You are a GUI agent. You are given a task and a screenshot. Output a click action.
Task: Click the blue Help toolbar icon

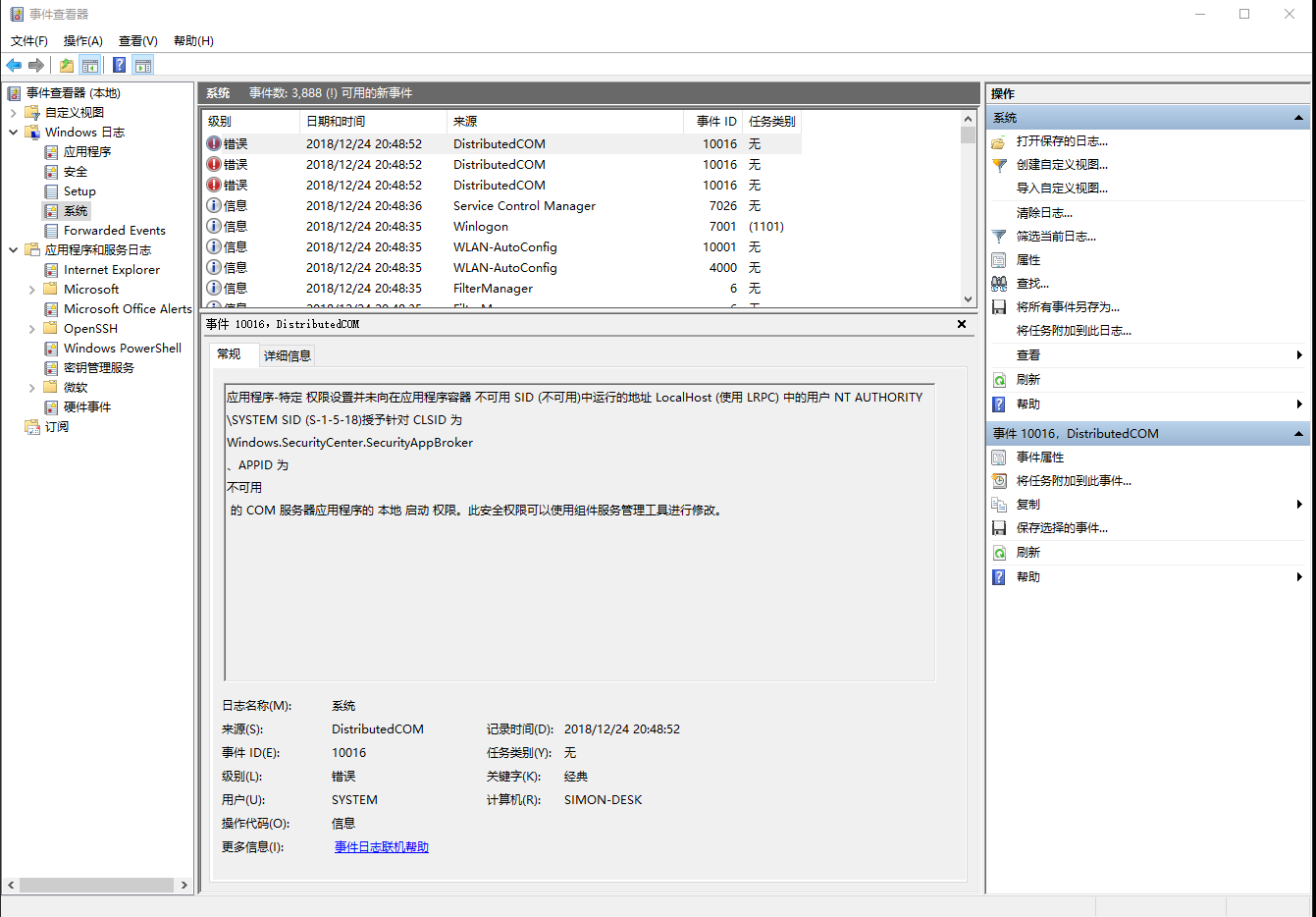click(x=119, y=65)
